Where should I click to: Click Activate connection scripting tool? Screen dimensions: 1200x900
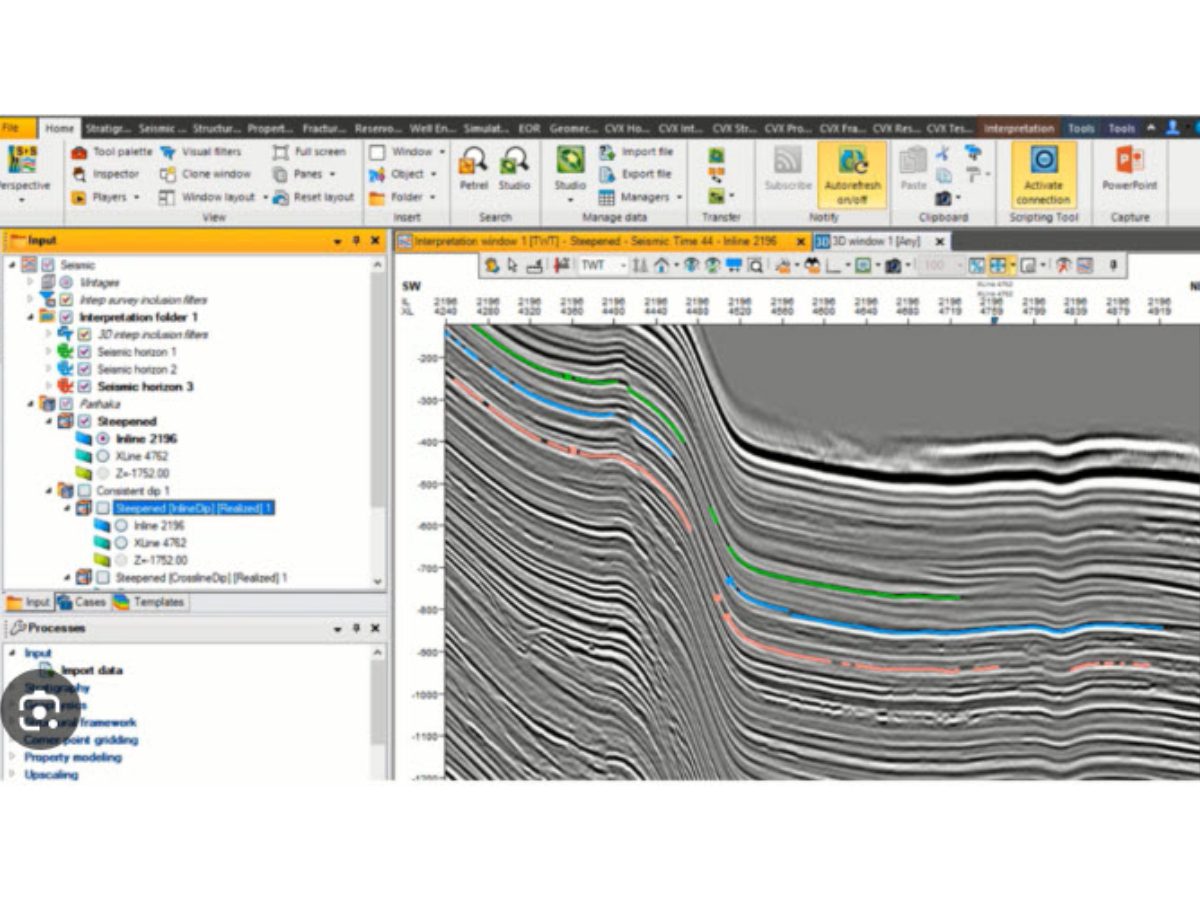[1043, 174]
